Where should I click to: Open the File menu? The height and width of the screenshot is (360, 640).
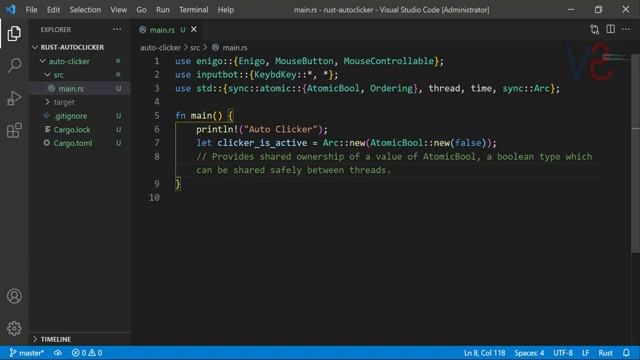(31, 9)
